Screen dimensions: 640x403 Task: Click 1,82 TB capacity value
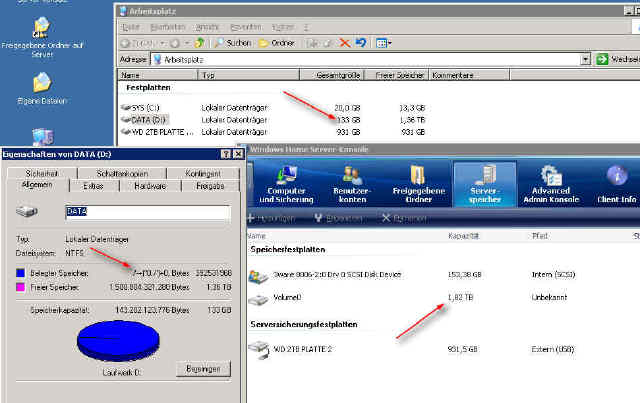coord(460,297)
